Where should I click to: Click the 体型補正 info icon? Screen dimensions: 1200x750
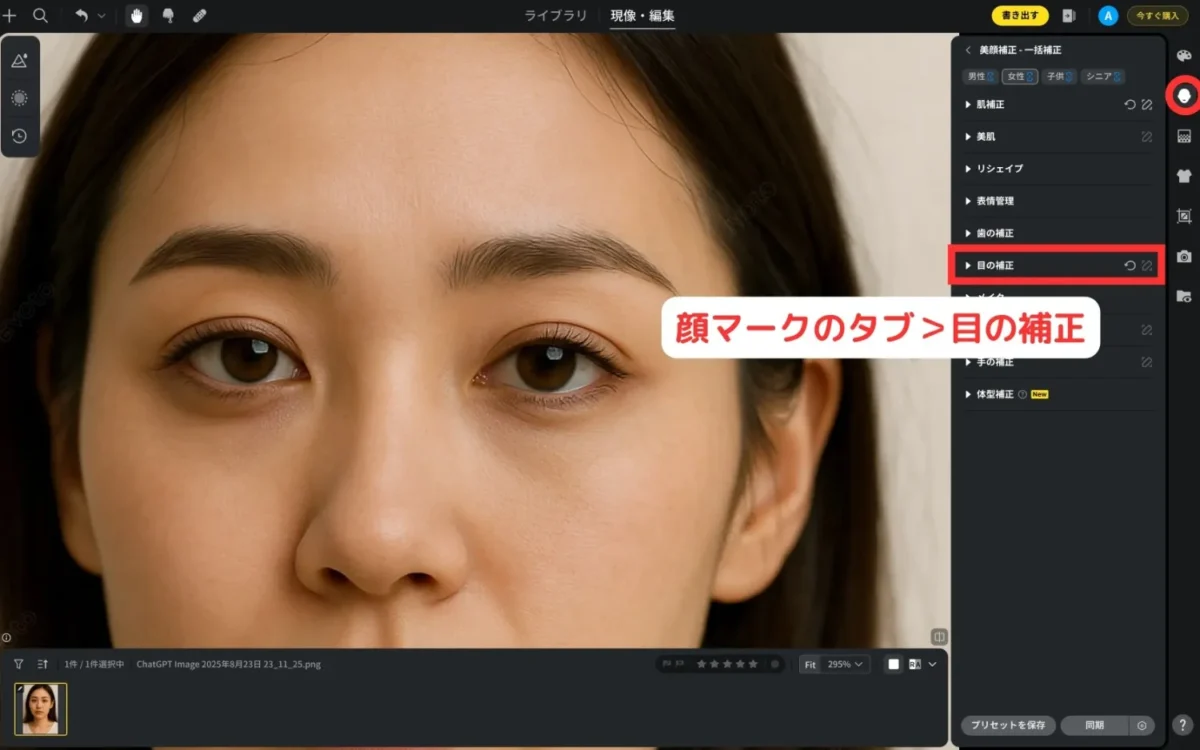1022,394
